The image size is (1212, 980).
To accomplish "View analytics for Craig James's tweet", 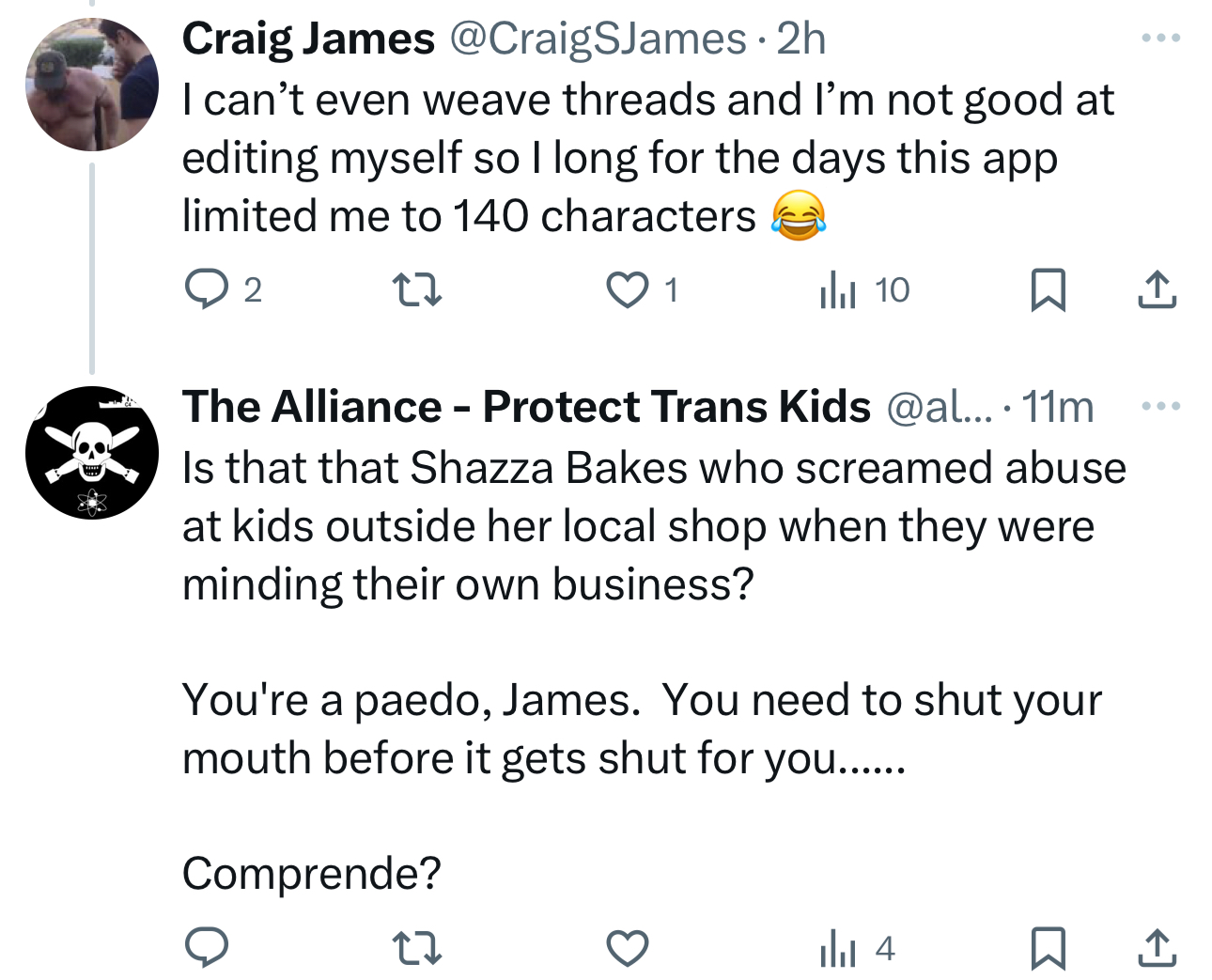I will (838, 289).
